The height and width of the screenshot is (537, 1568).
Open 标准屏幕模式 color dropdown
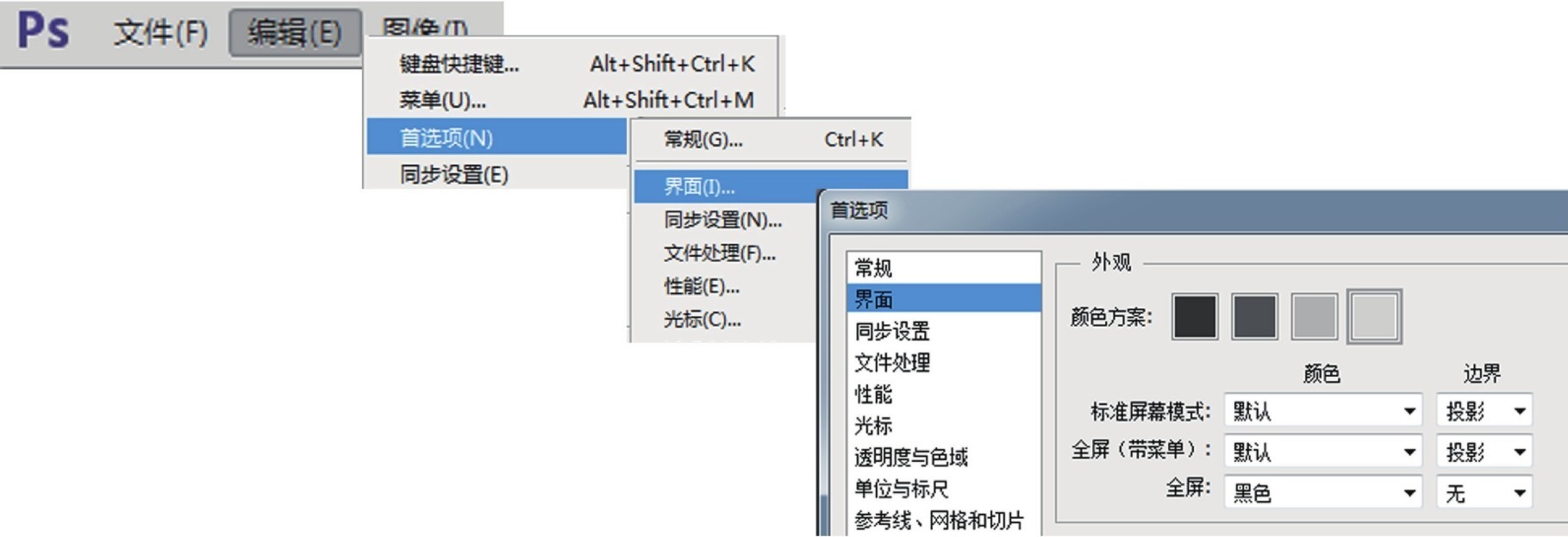pyautogui.click(x=1322, y=411)
